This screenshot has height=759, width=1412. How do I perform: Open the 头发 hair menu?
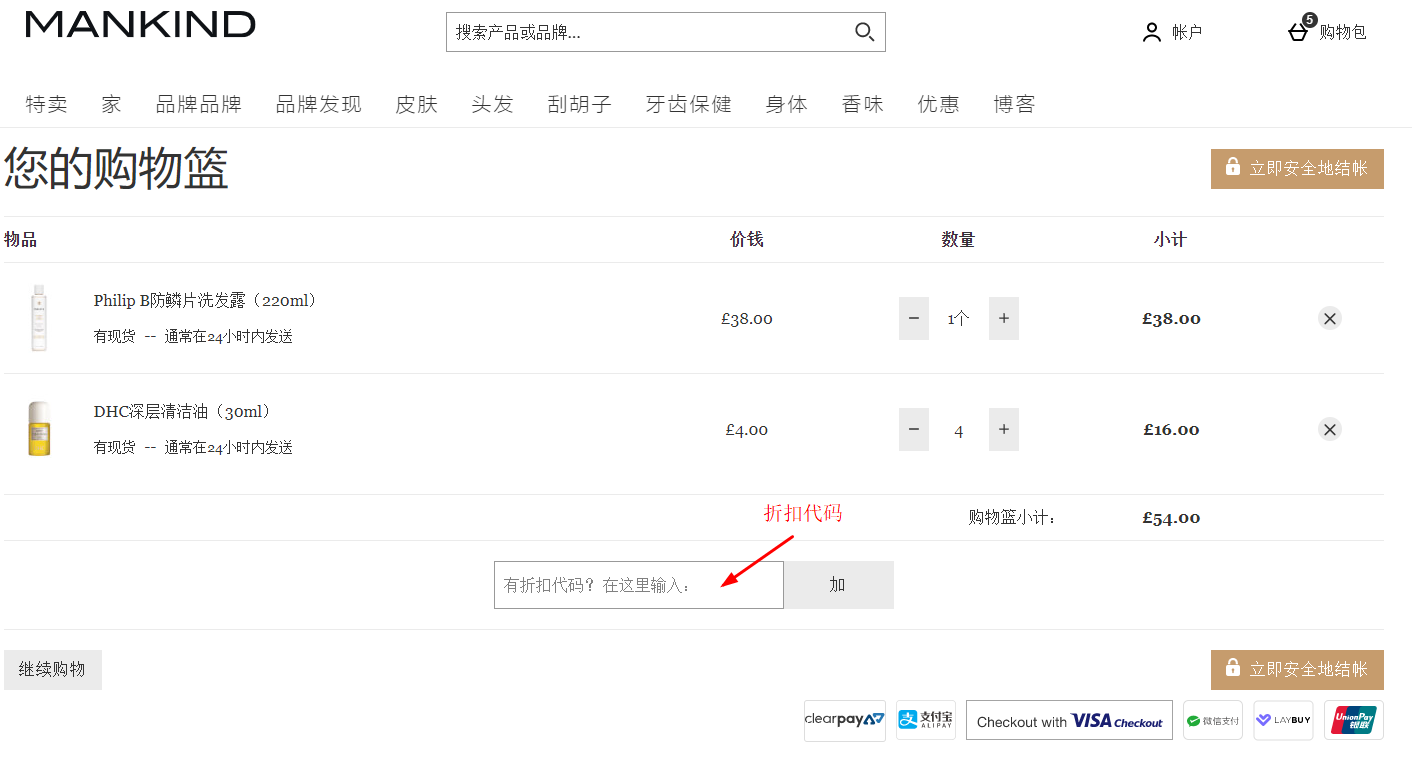pyautogui.click(x=493, y=104)
